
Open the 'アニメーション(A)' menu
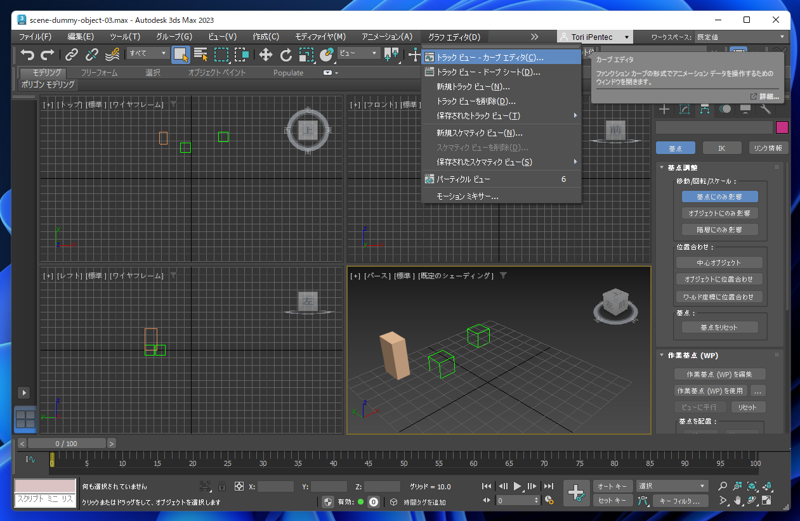click(x=387, y=37)
